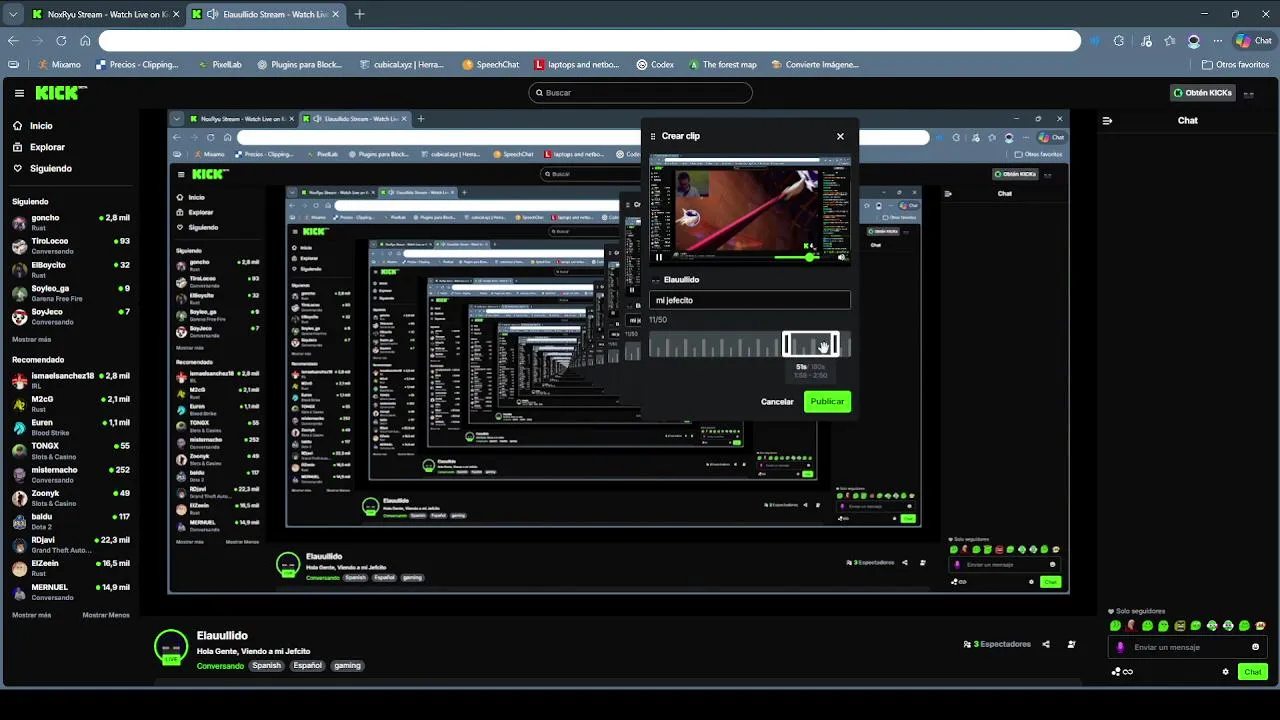This screenshot has width=1280, height=720.
Task: Collapse the Chat panel with arrow icon
Action: pos(1107,120)
